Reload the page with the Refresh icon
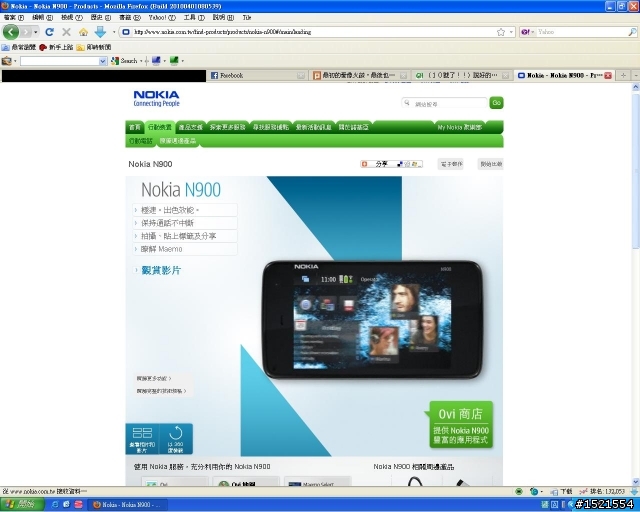This screenshot has height=512, width=640. tap(49, 32)
